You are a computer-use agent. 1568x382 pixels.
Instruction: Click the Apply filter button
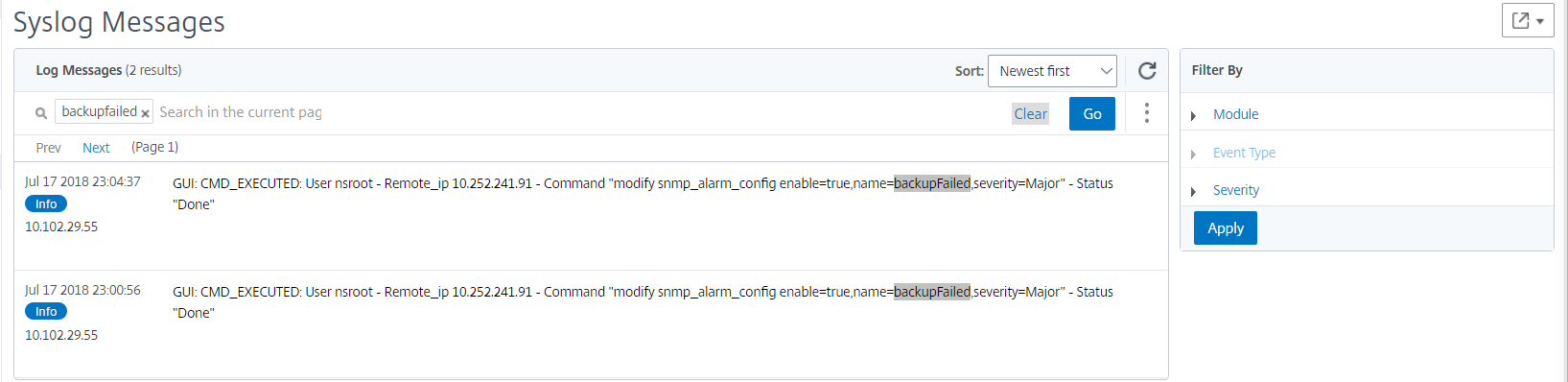point(1226,228)
